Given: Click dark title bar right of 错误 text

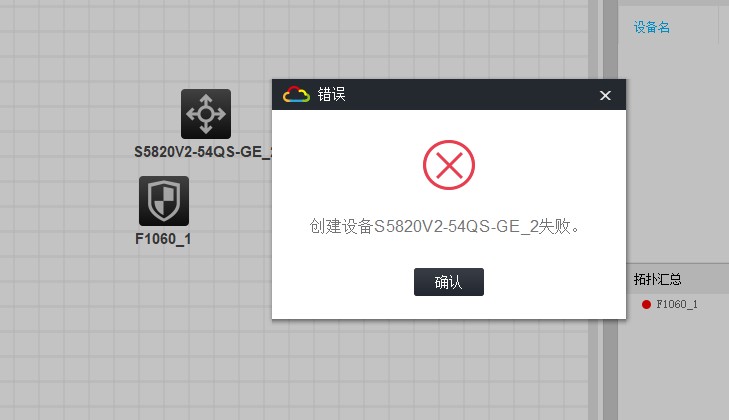Looking at the screenshot, I should [x=470, y=94].
